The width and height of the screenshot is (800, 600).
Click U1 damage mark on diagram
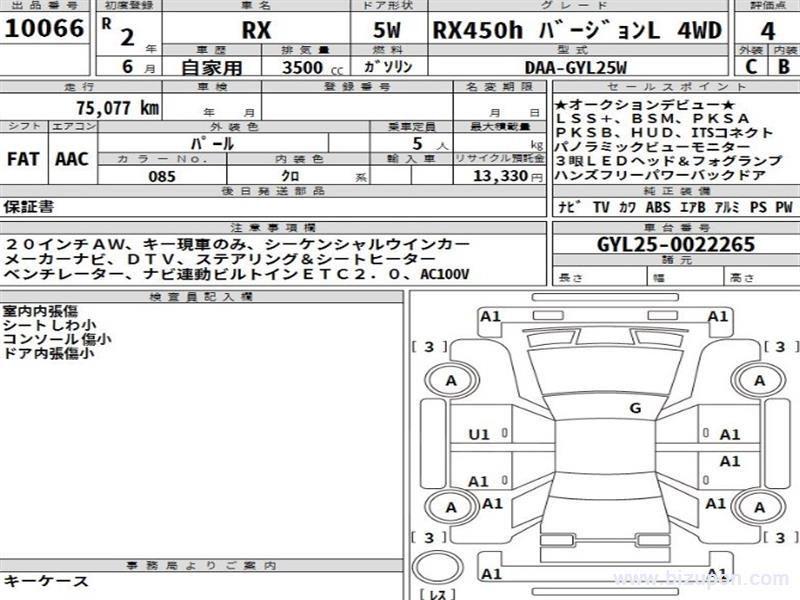479,435
